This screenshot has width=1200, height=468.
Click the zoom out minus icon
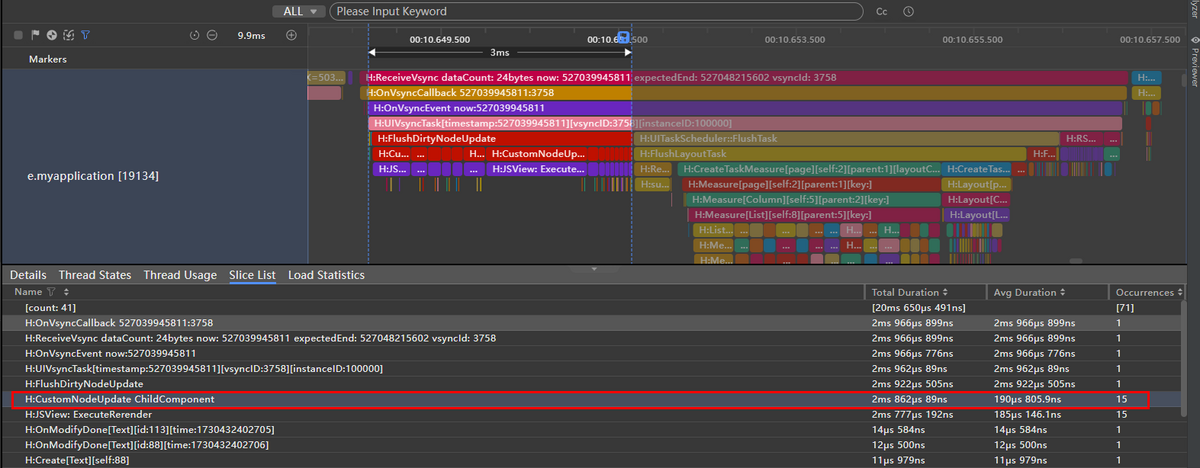pyautogui.click(x=212, y=35)
